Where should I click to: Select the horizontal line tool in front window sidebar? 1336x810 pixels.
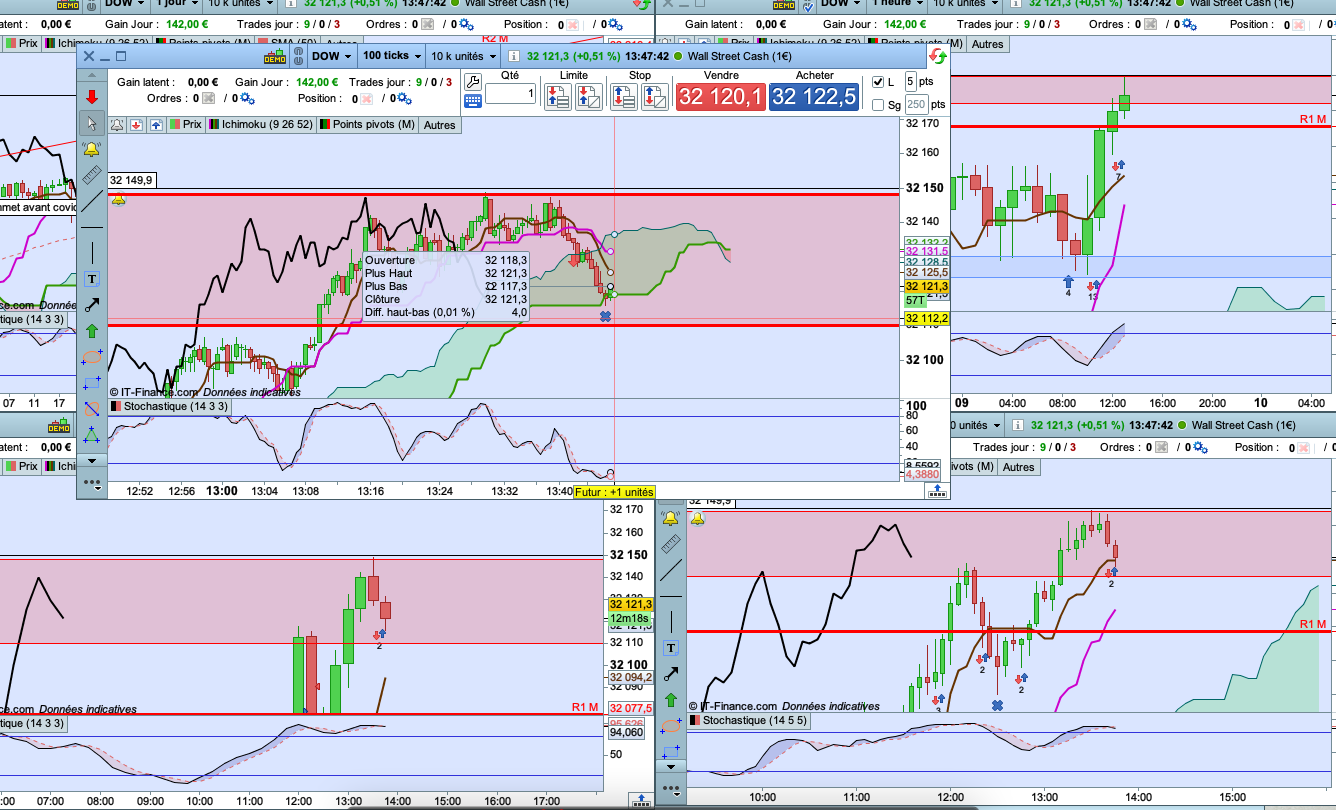pyautogui.click(x=91, y=227)
